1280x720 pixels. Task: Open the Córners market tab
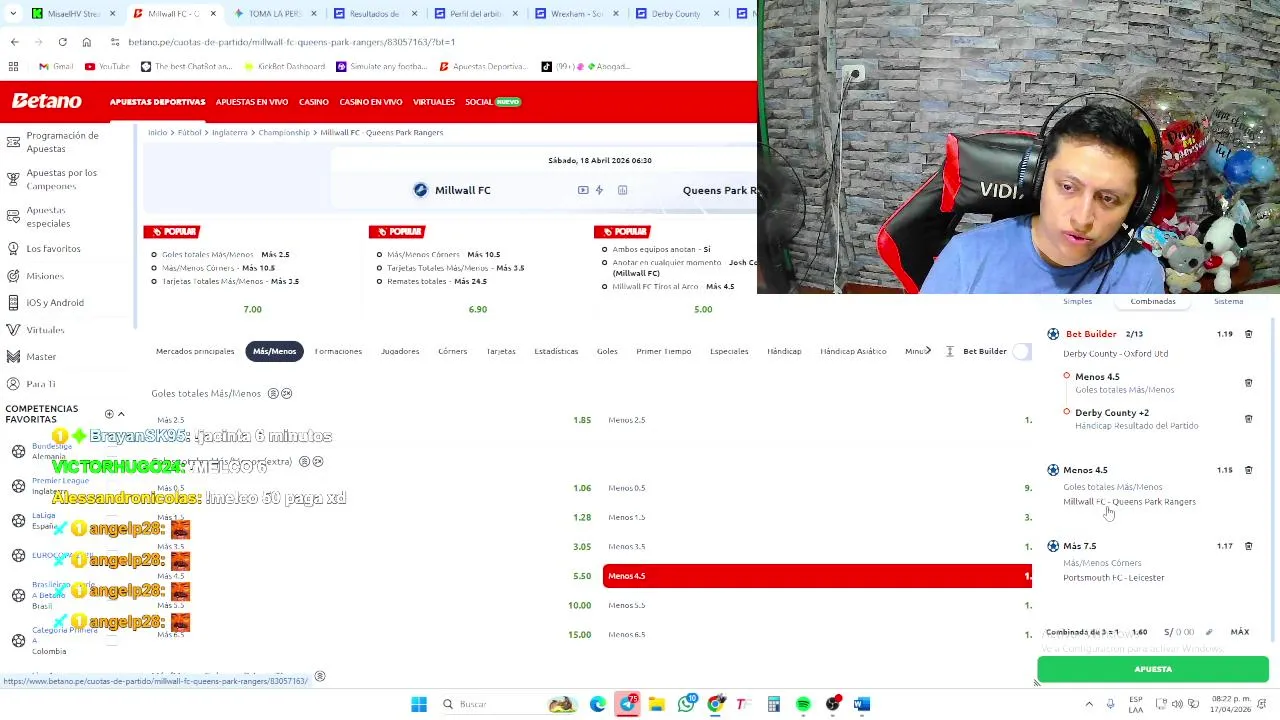[x=452, y=351]
